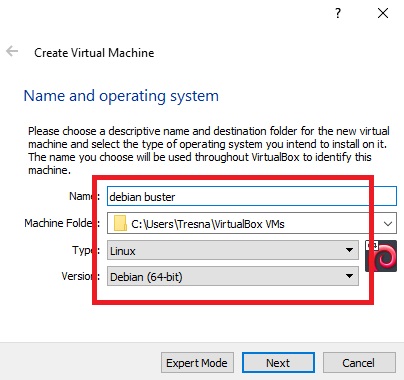
Task: Click the back arrow icon
Action: coord(12,51)
